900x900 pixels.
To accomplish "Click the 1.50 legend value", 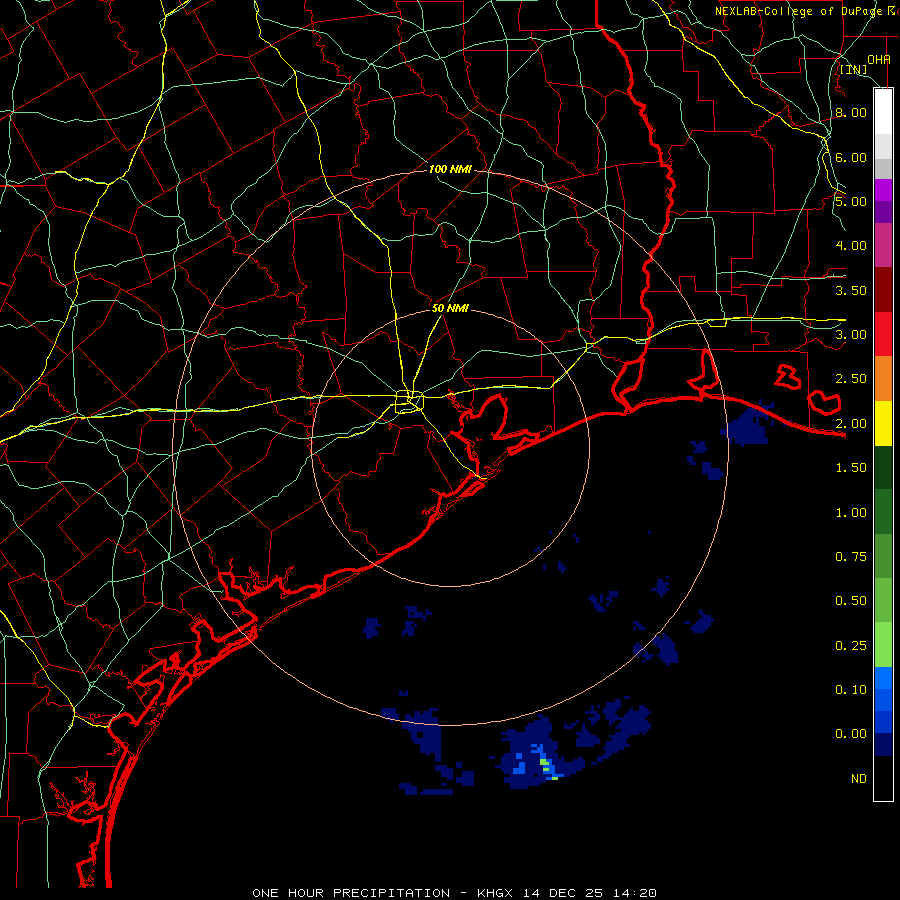I will click(x=851, y=468).
